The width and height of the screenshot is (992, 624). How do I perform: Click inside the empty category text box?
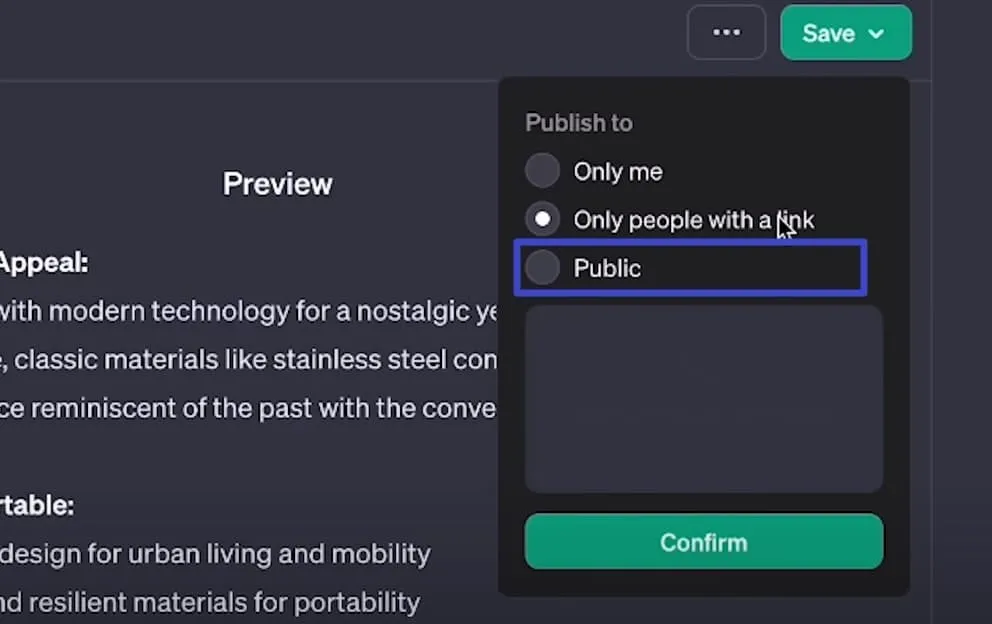[x=703, y=398]
